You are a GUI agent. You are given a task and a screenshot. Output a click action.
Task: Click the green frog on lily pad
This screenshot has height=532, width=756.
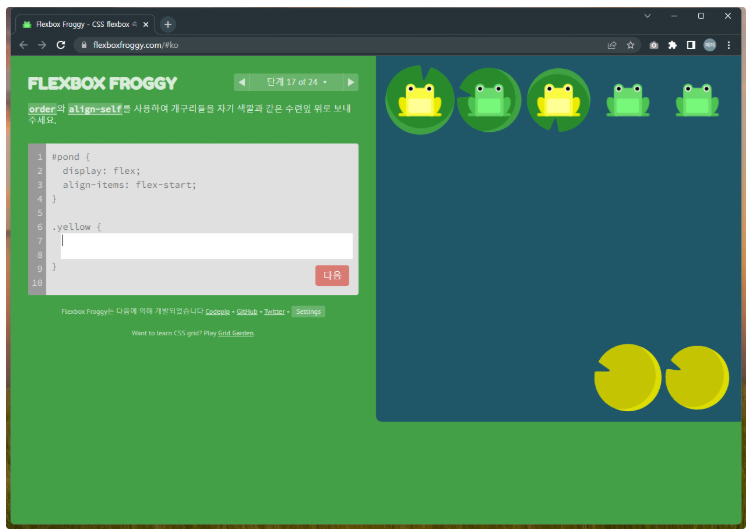click(489, 100)
